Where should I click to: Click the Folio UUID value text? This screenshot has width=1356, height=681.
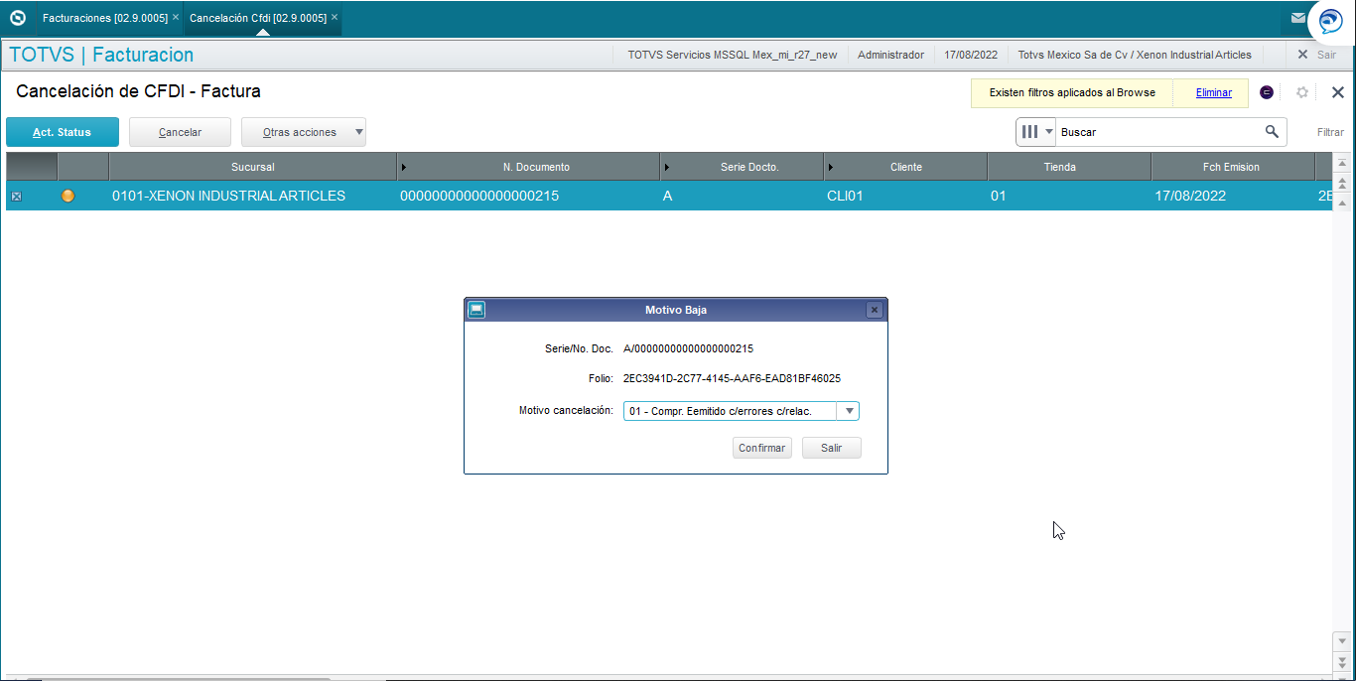coord(732,379)
